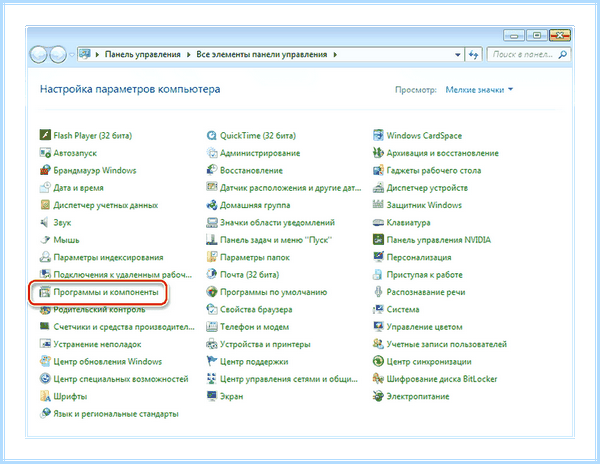Viewport: 600px width, 464px height.
Task: Select Все элементы панели управления breadcrumb
Action: pos(262,54)
